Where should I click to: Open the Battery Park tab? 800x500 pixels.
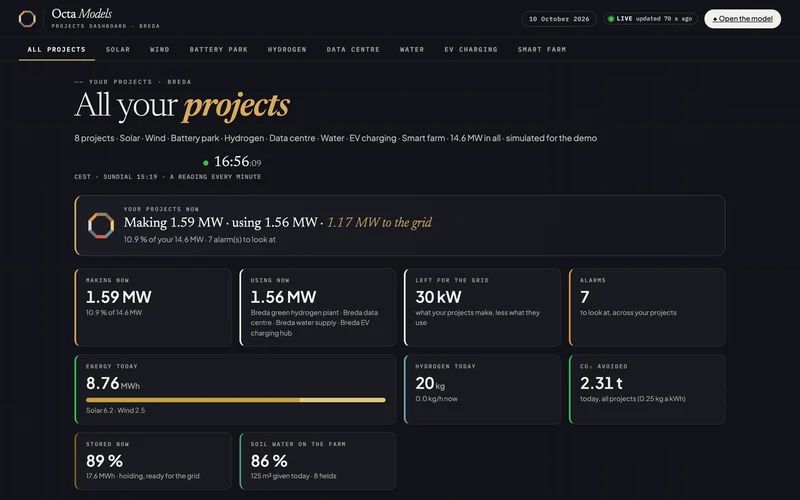click(218, 49)
